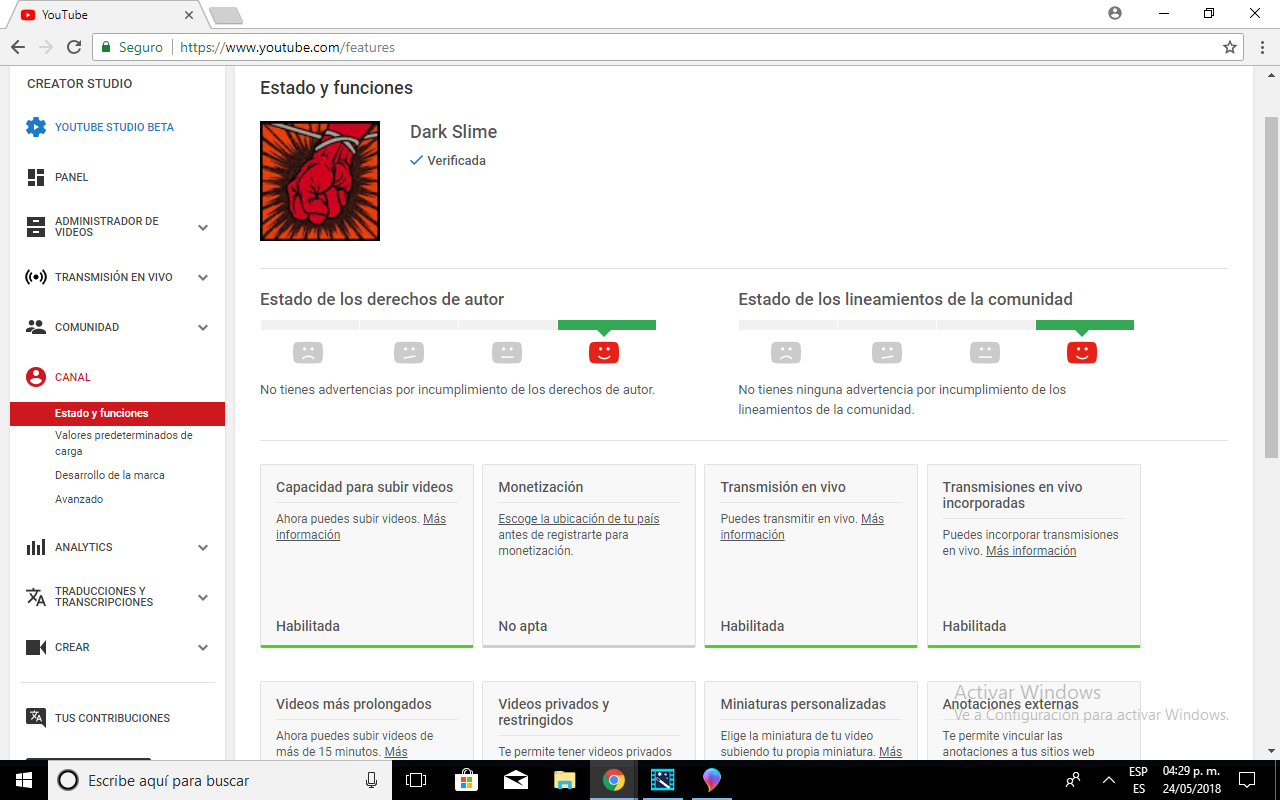Image resolution: width=1280 pixels, height=800 pixels.
Task: Open the Avanzado channel settings
Action: click(79, 499)
